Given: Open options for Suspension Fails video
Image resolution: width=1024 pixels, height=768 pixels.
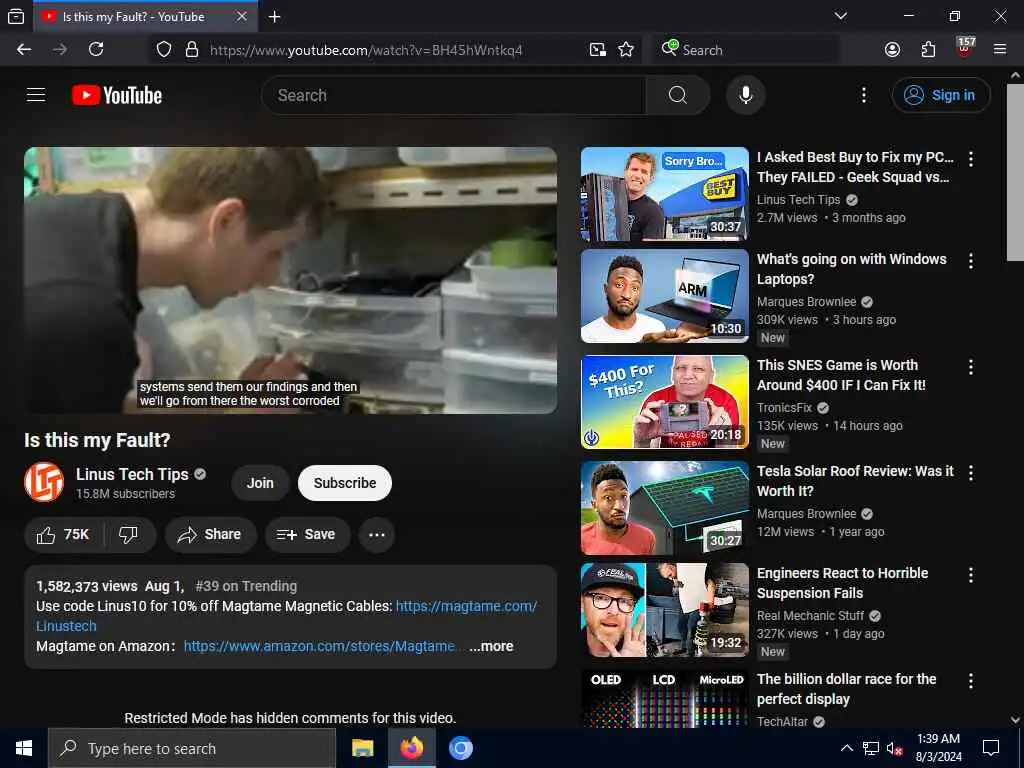Looking at the screenshot, I should point(971,575).
